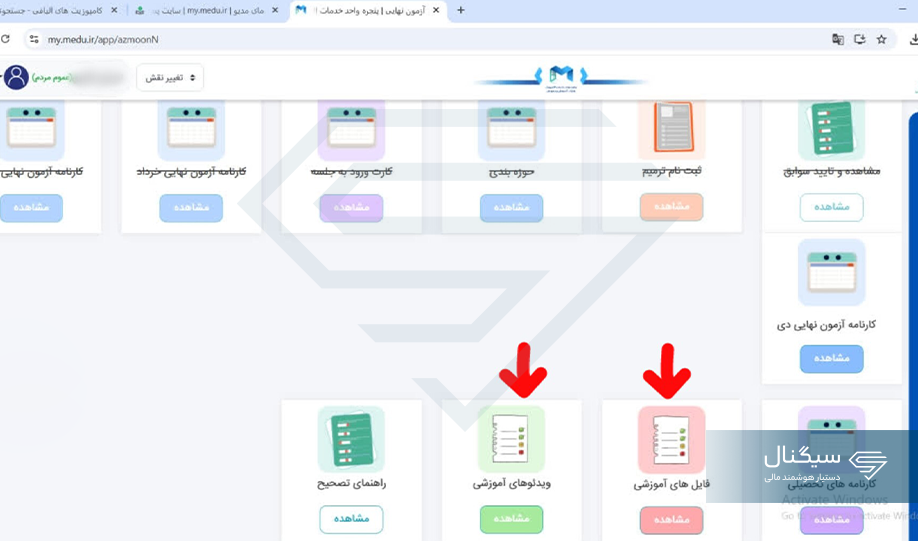Click the مشاهده و تایید سوابق checklist icon
Screen dimensions: 918x541
pos(831,129)
